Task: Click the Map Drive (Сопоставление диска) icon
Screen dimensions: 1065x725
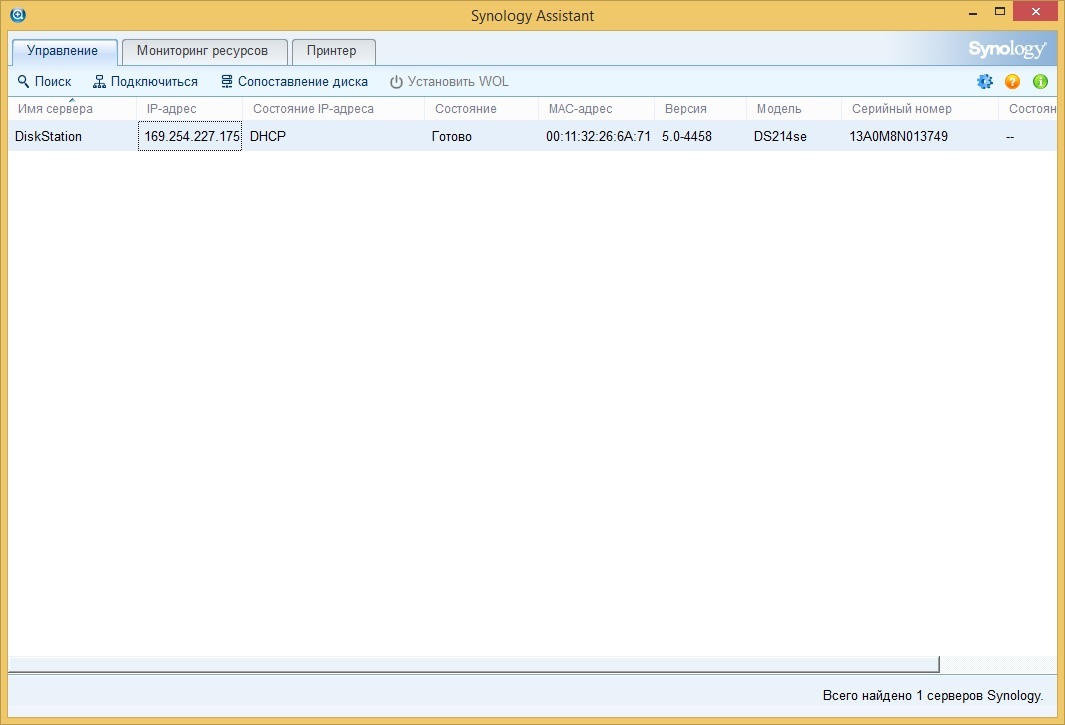Action: pyautogui.click(x=227, y=82)
